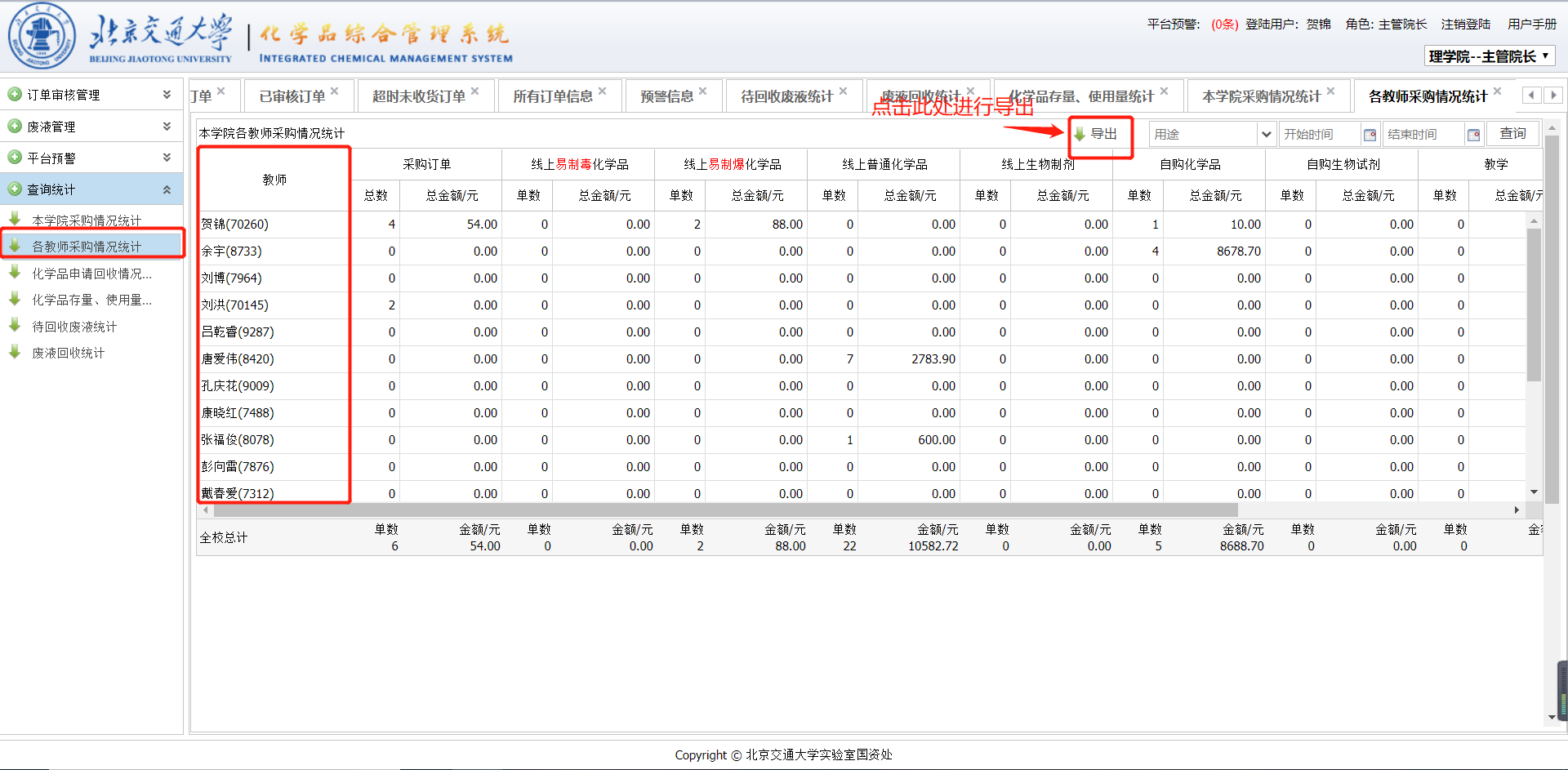Open the start time calendar picker icon

(x=1370, y=135)
